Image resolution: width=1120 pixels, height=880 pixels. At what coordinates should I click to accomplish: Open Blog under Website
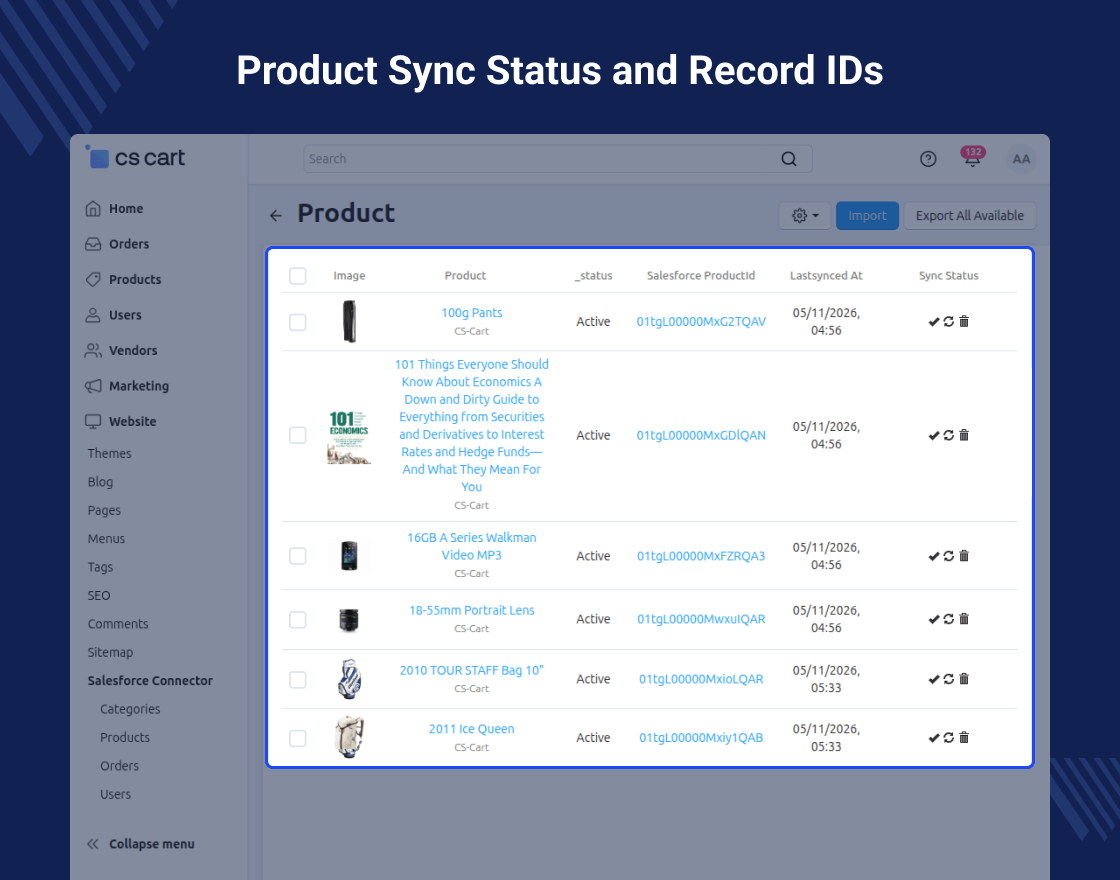click(x=100, y=482)
